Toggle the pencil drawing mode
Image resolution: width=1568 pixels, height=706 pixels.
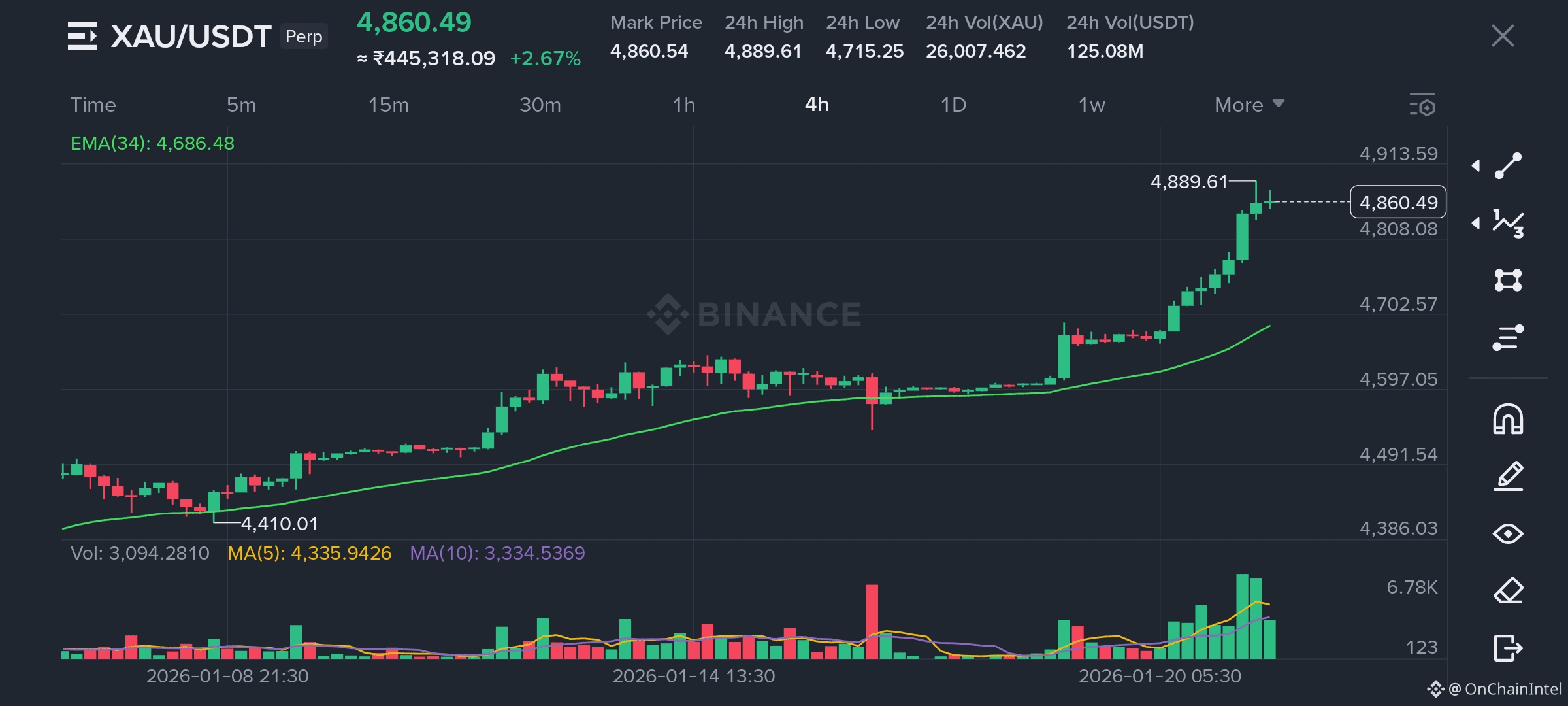pos(1508,476)
